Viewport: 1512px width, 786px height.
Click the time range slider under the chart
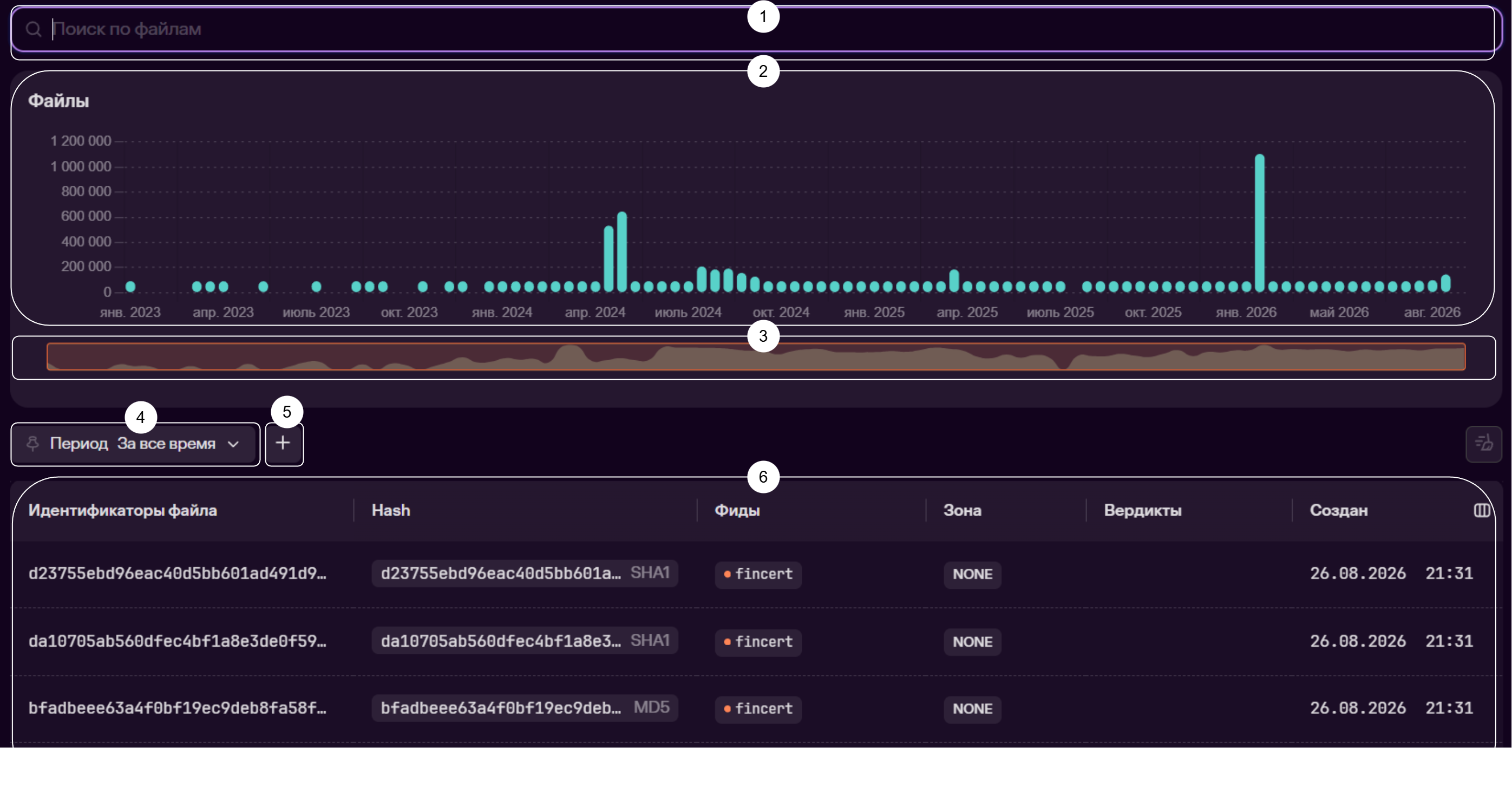coord(755,356)
